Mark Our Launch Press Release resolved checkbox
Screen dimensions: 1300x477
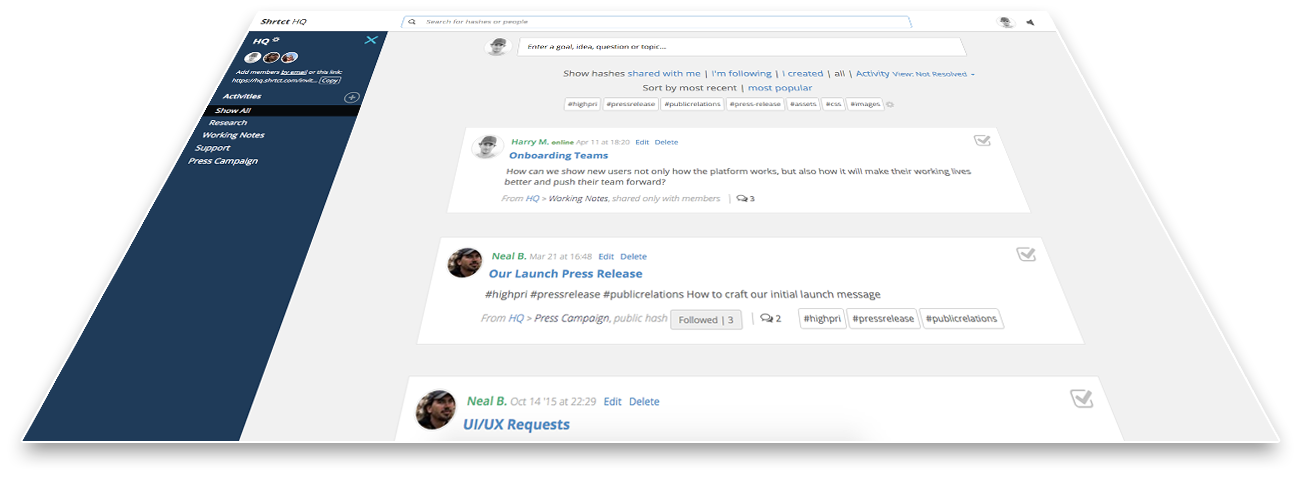click(x=1026, y=254)
